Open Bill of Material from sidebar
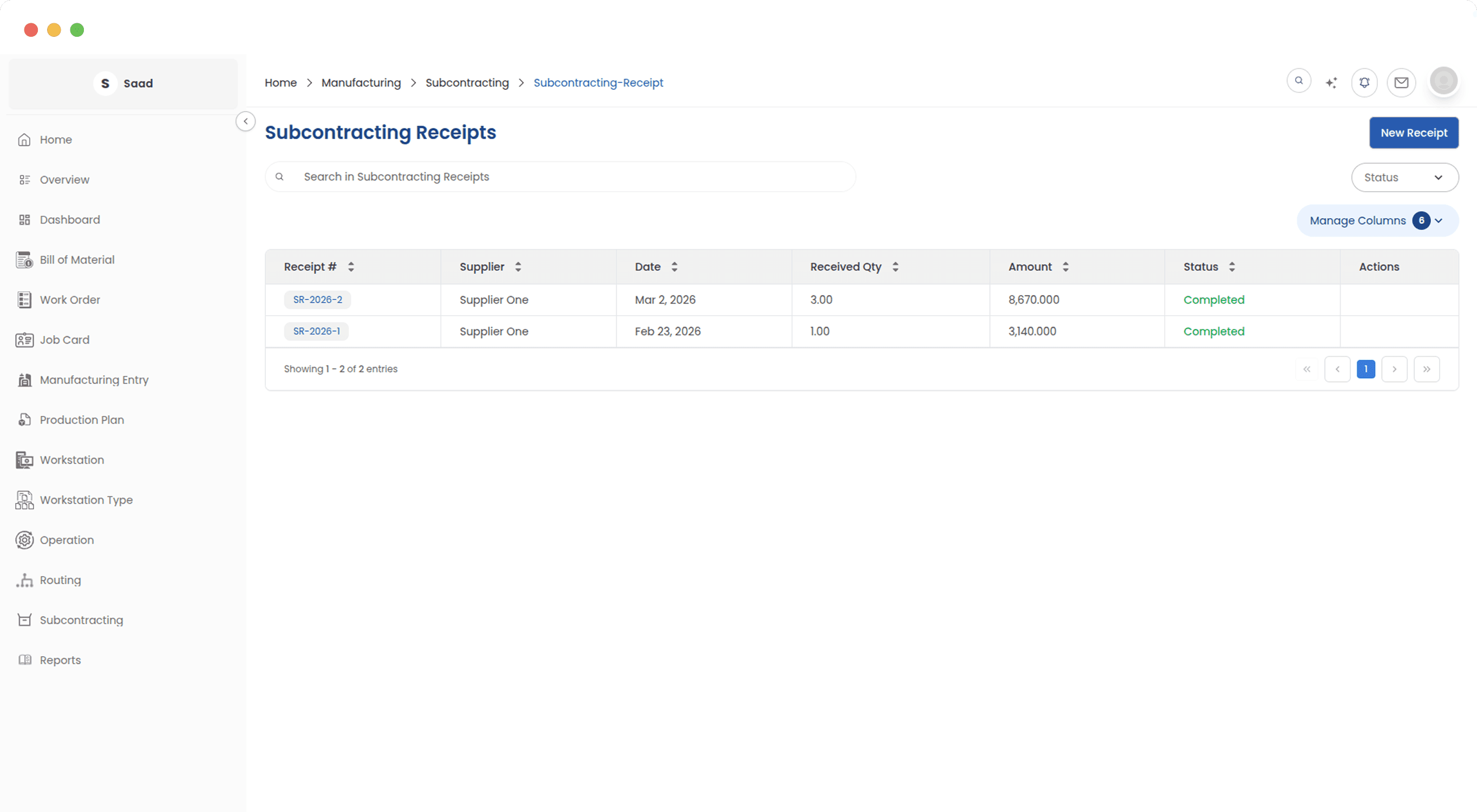Screen dimensions: 1477x812 click(77, 260)
